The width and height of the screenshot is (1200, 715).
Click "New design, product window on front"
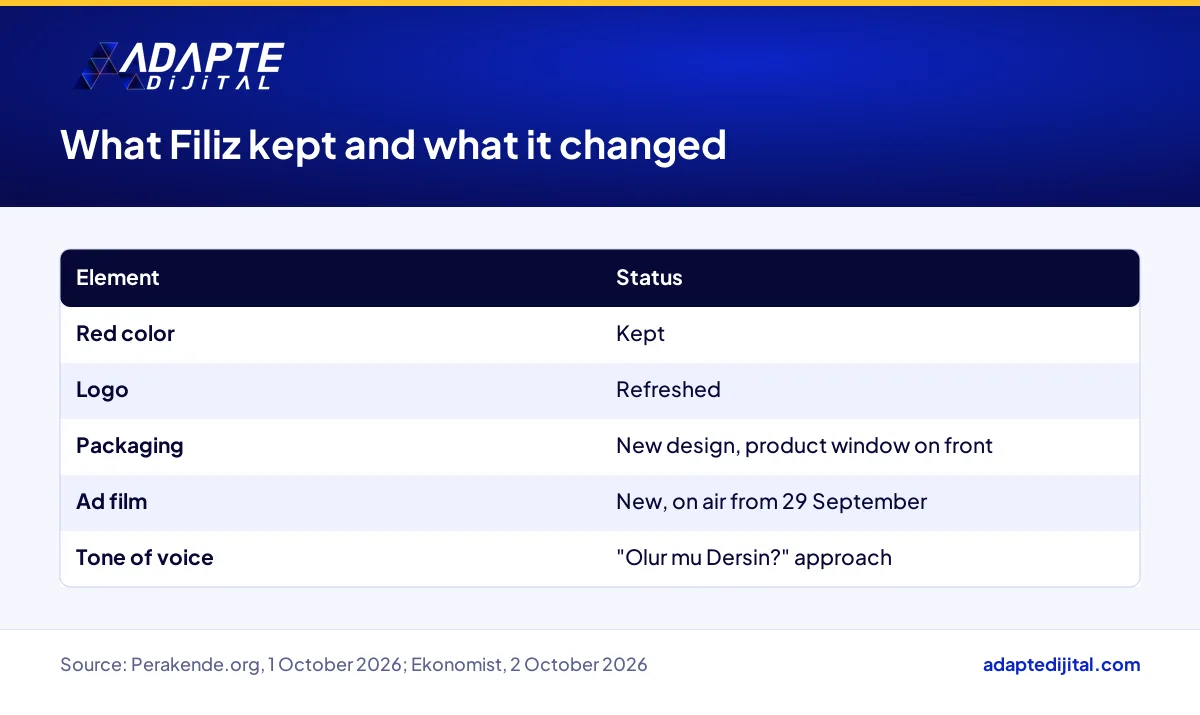tap(804, 446)
